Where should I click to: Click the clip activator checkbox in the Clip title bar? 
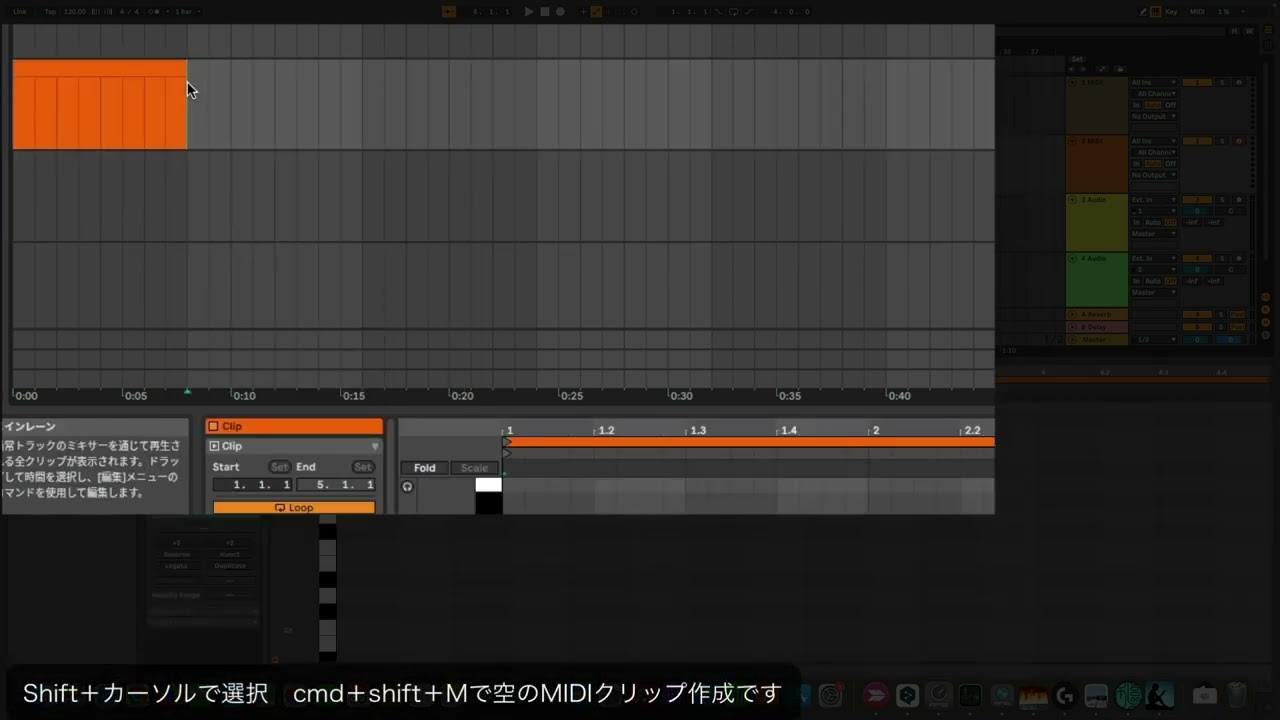click(213, 427)
